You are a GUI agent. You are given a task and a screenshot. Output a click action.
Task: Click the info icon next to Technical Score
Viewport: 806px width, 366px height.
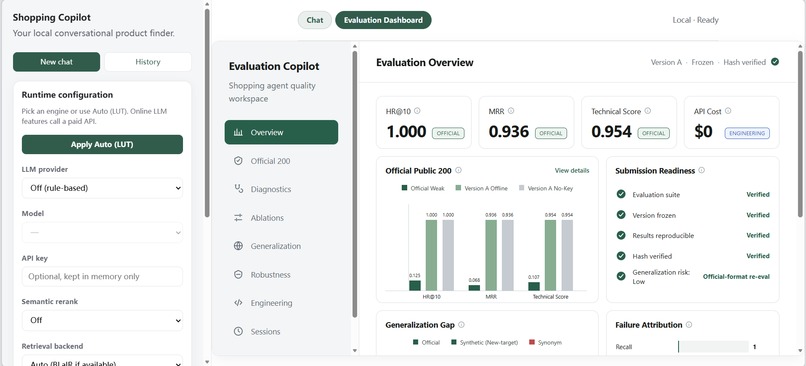coord(648,111)
